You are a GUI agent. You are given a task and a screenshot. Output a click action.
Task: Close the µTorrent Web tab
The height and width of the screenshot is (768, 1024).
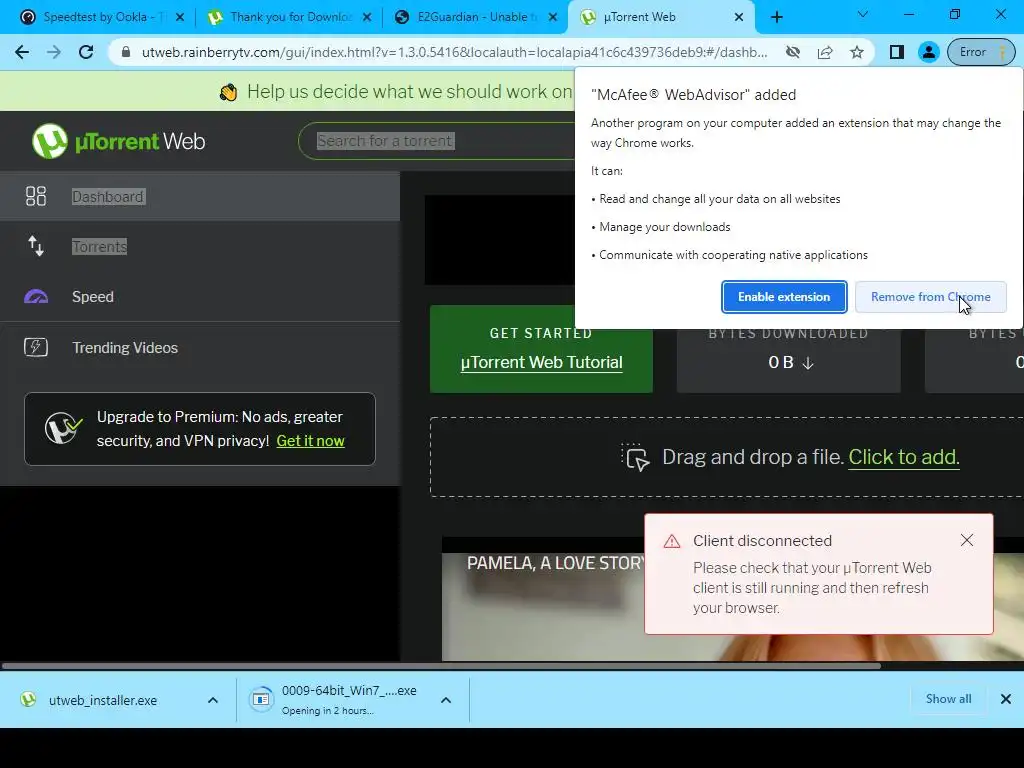[x=739, y=17]
